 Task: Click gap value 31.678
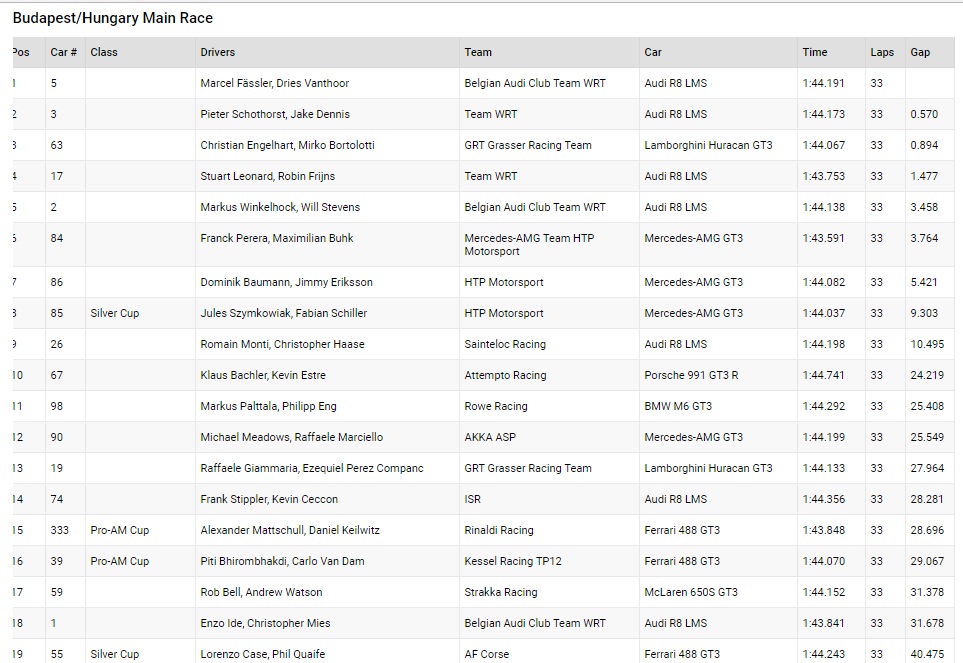(927, 623)
